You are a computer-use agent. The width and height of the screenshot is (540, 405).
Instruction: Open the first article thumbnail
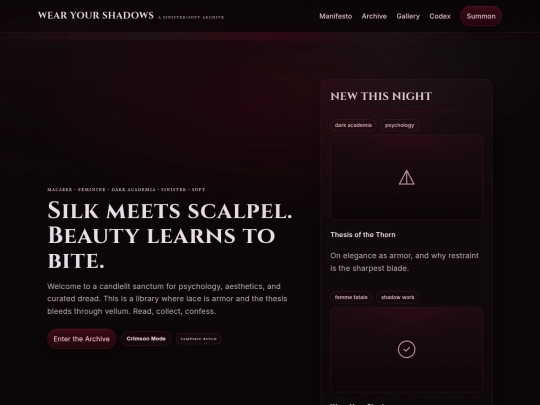coord(406,177)
